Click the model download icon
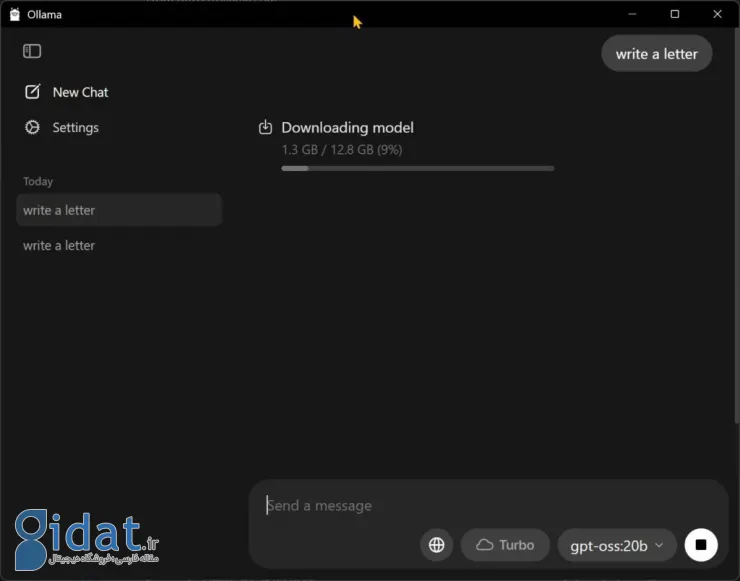740x581 pixels. (x=265, y=127)
